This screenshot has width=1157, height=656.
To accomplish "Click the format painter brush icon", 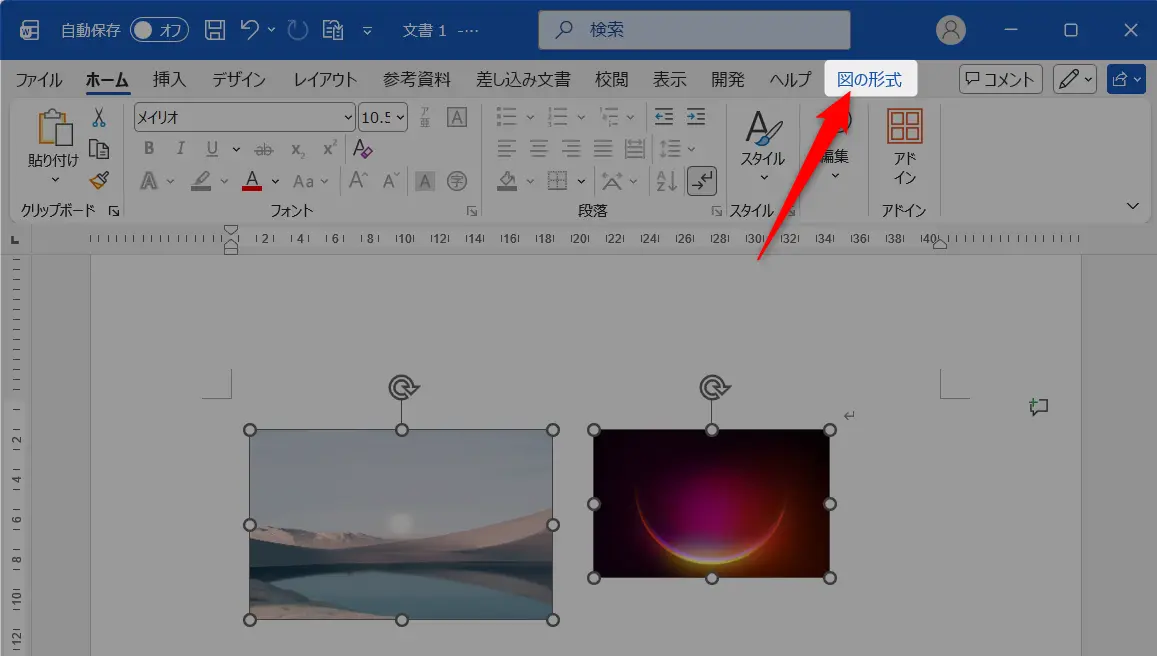I will tap(99, 180).
